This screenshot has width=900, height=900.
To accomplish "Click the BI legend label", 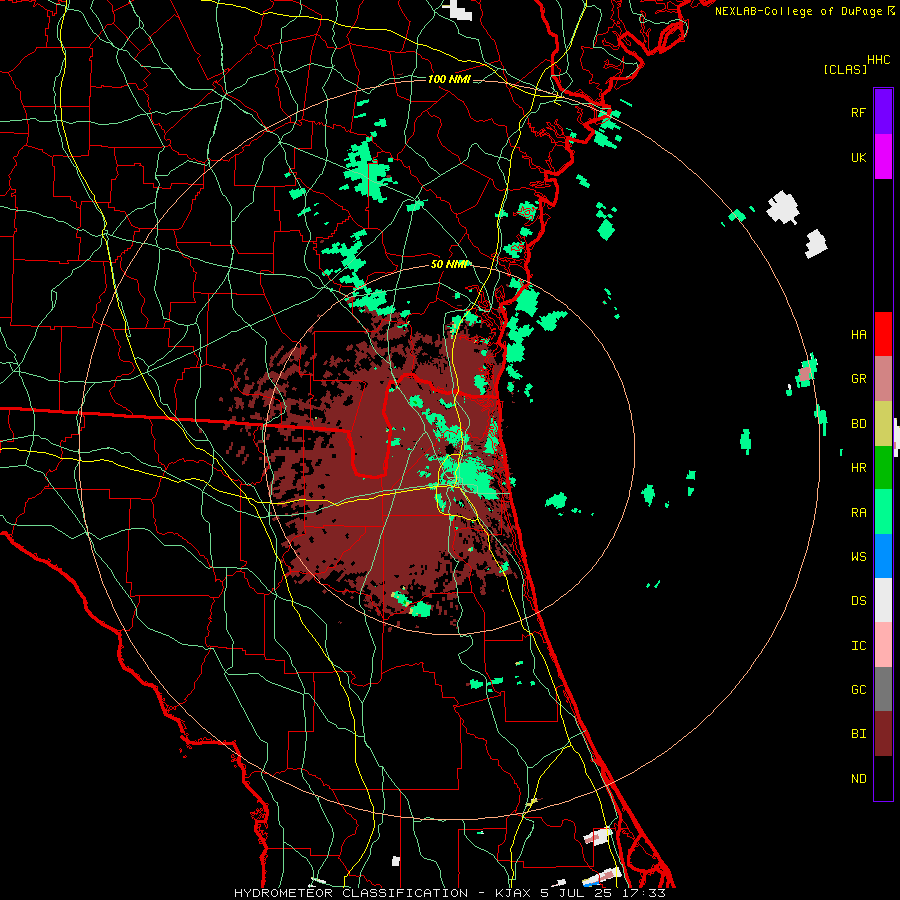I will coord(859,734).
